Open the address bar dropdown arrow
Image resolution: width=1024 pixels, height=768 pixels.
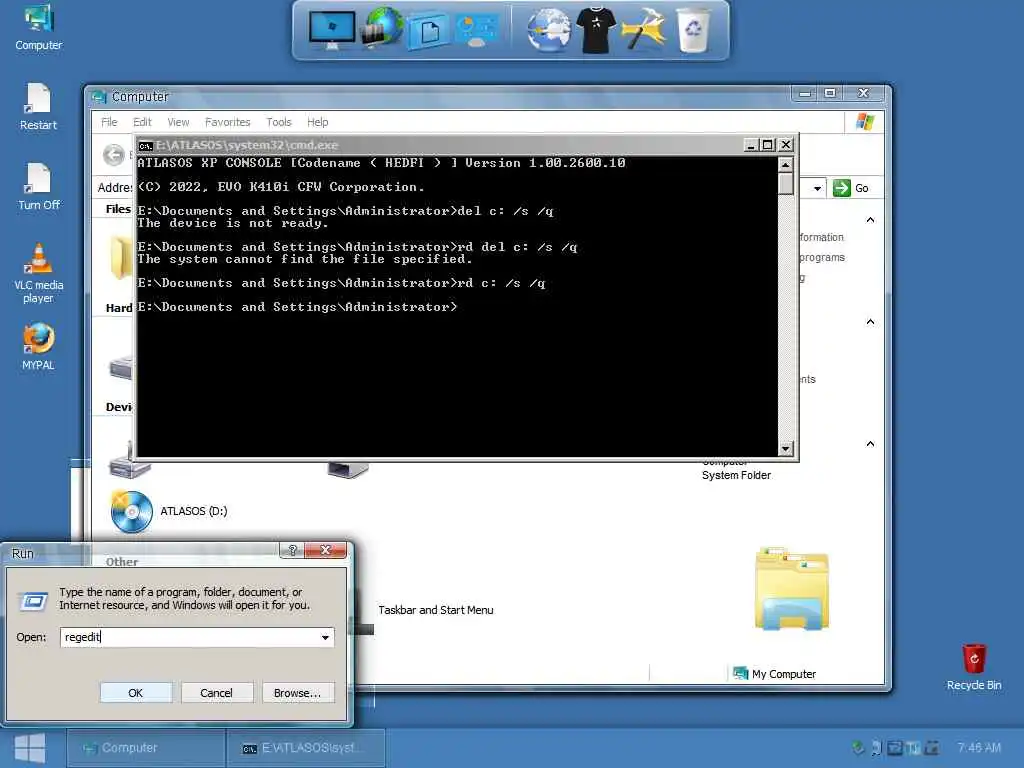[x=817, y=188]
